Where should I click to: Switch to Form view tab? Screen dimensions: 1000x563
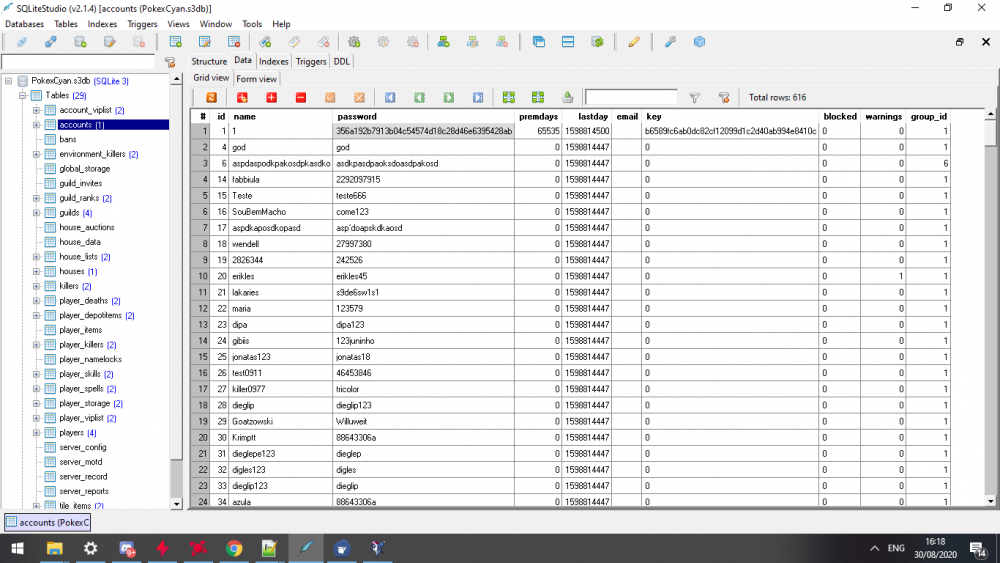point(256,79)
